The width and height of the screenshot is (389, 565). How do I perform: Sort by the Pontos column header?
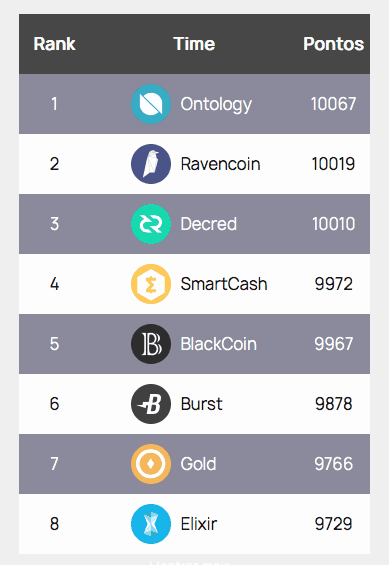(334, 44)
